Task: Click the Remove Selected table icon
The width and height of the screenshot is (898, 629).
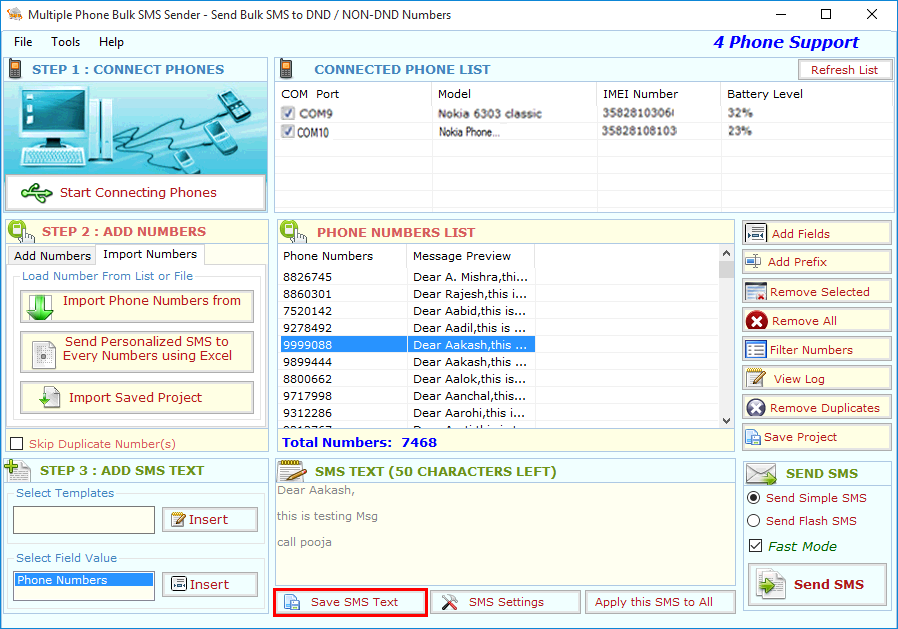Action: point(755,292)
